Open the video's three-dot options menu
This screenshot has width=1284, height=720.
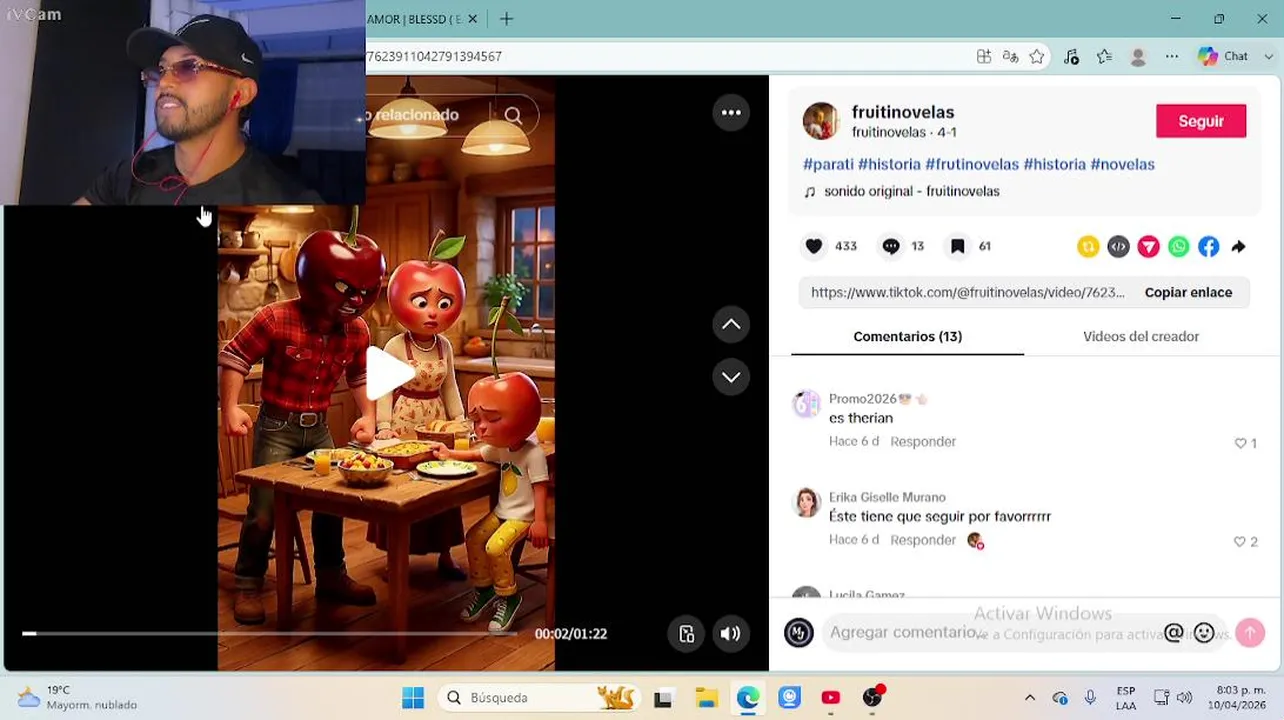731,113
